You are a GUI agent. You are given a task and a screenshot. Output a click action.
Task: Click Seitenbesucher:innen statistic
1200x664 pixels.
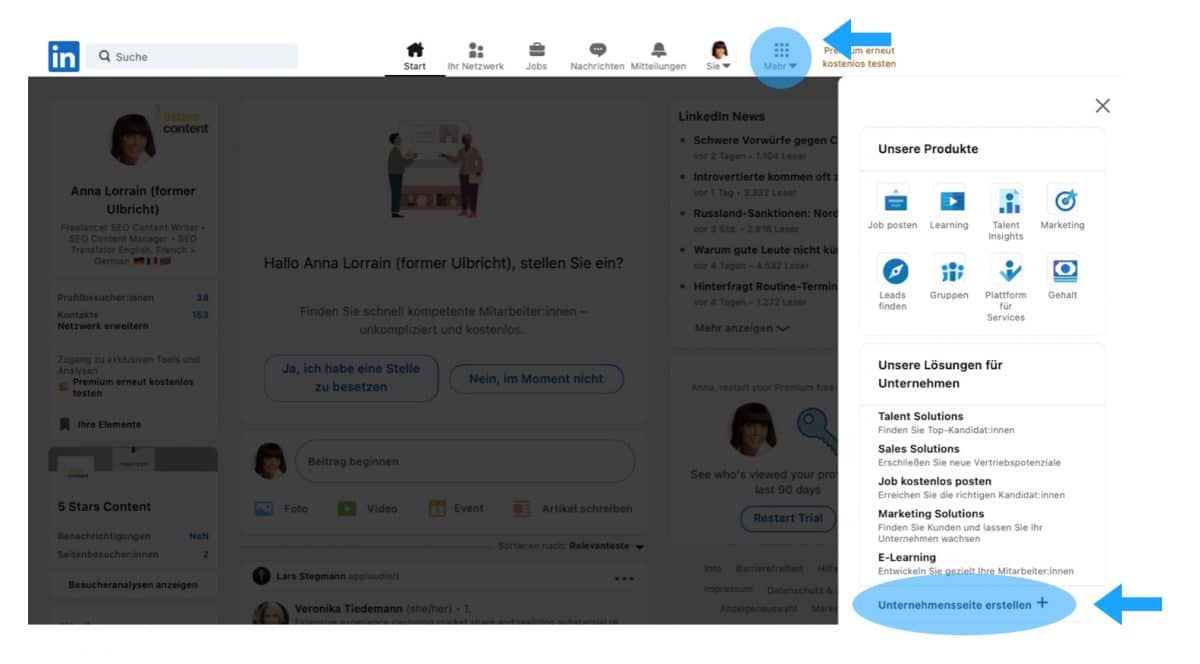click(133, 554)
